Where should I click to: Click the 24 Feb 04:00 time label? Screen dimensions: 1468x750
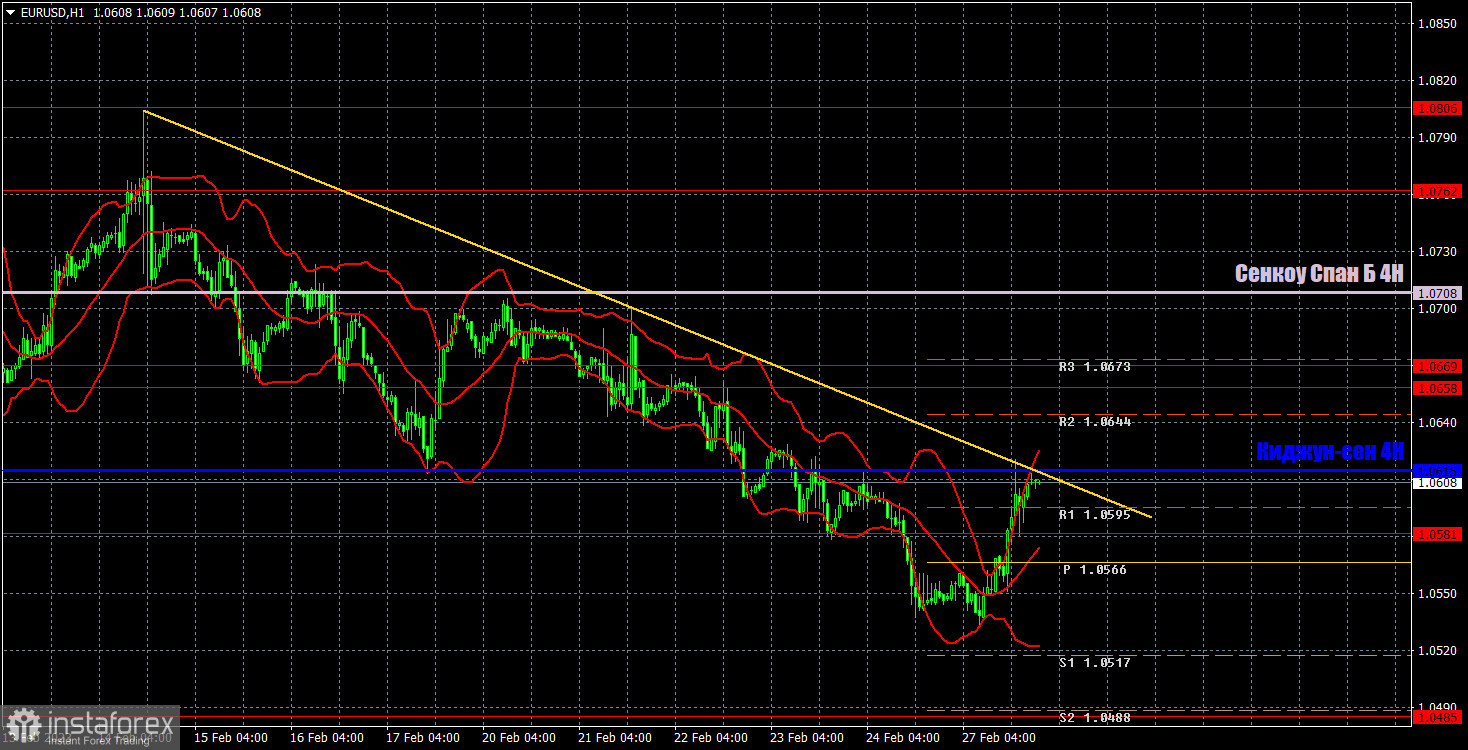point(903,738)
